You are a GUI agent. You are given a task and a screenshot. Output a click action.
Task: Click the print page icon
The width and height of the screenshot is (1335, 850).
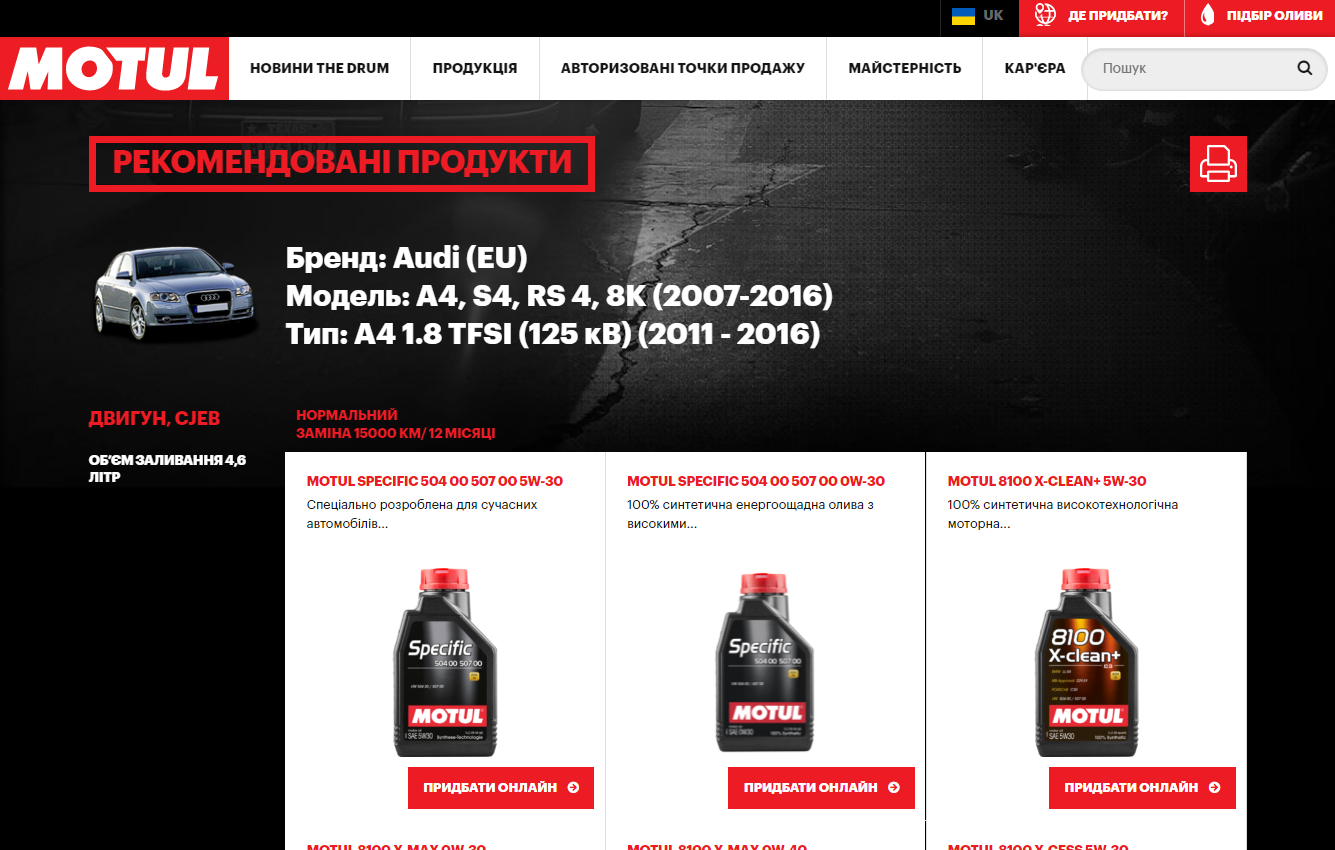(1218, 163)
